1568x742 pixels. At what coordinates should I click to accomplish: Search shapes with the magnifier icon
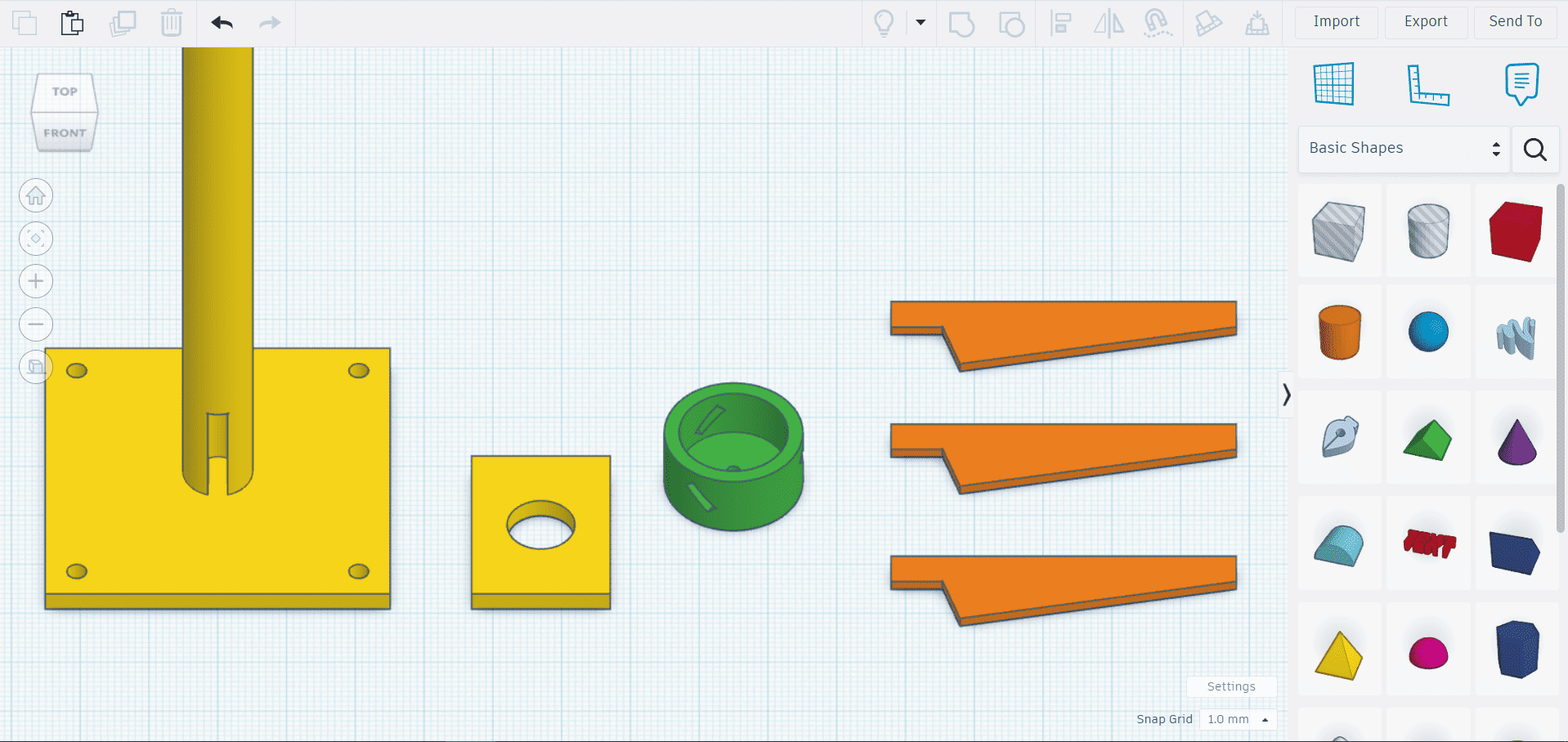click(1534, 150)
